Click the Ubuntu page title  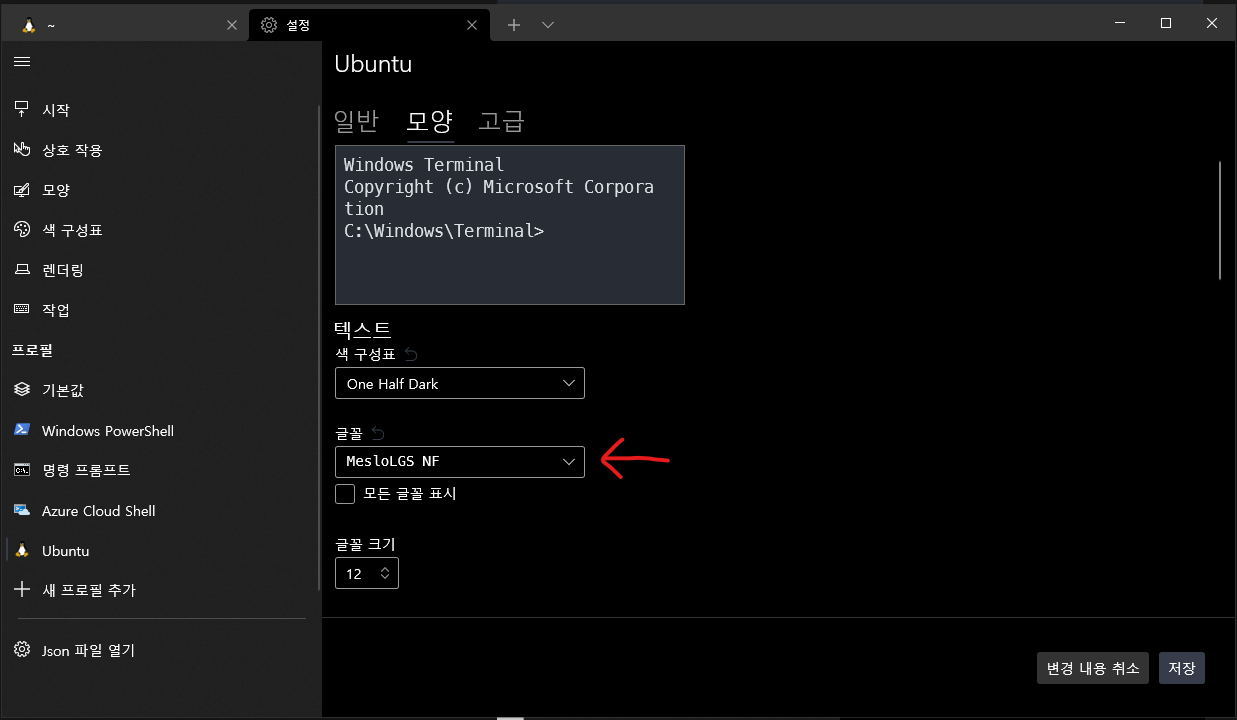click(373, 64)
